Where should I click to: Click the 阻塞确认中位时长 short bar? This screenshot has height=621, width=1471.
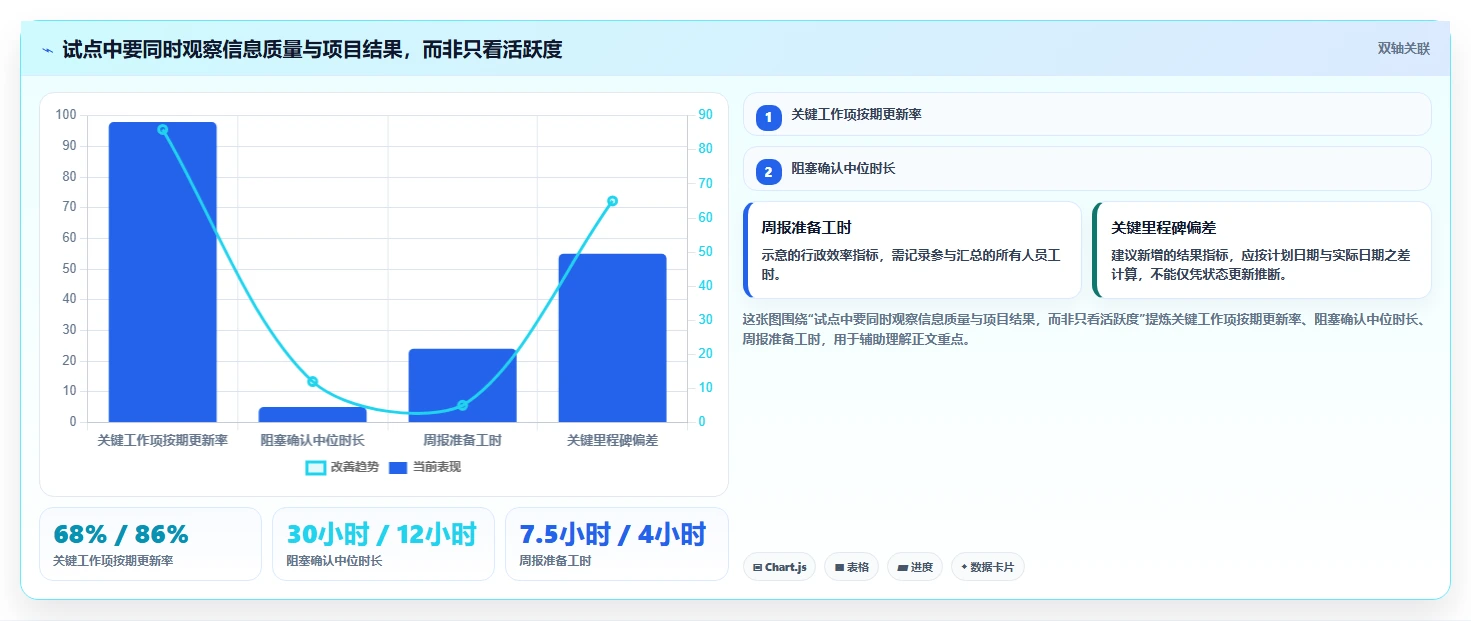(313, 414)
